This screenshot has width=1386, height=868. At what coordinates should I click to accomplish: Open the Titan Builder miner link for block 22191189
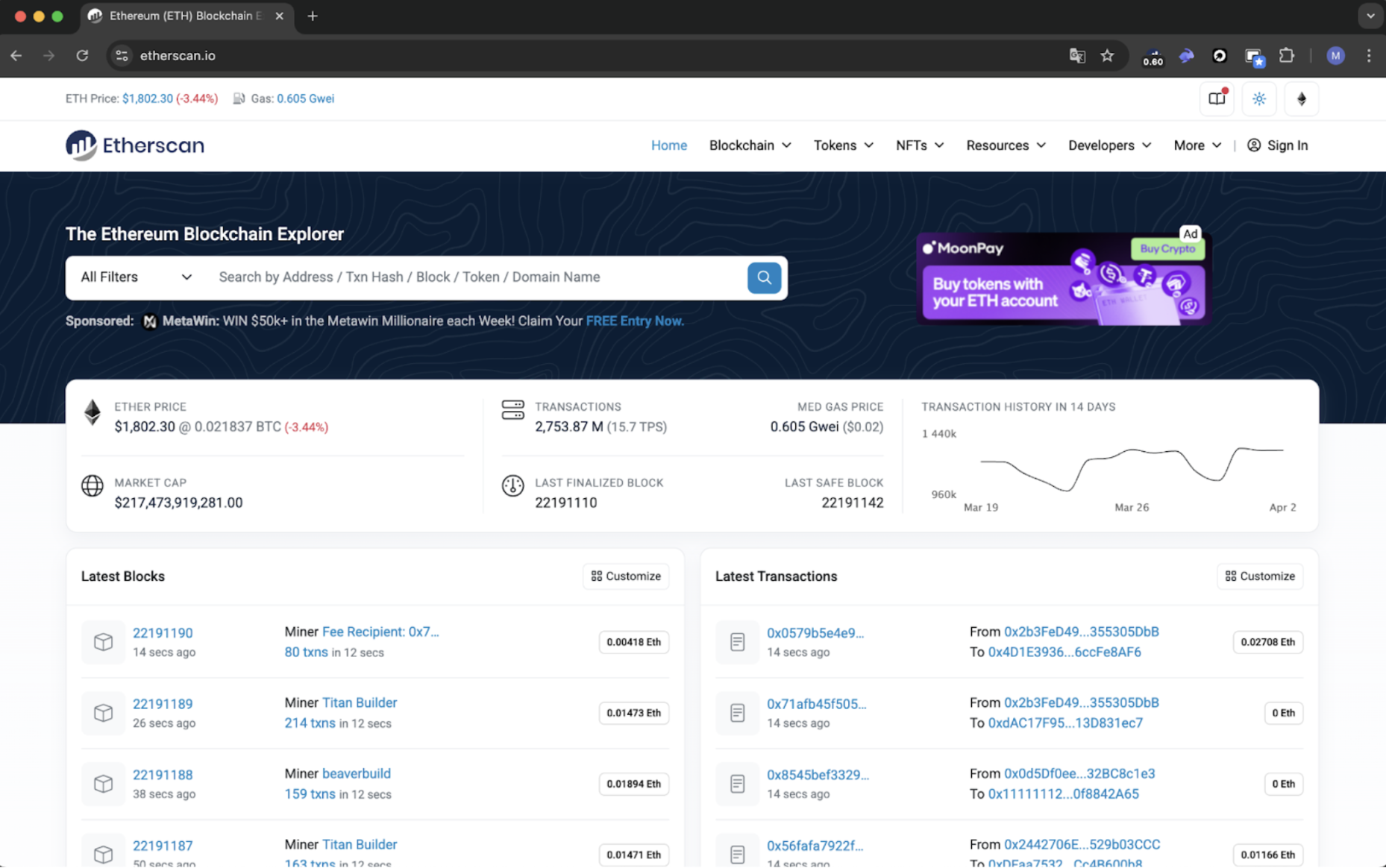(x=360, y=702)
